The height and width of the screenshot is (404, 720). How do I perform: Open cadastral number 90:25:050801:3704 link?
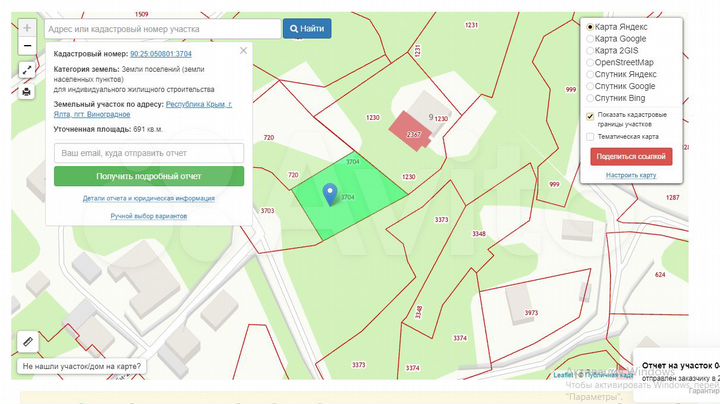(x=161, y=54)
